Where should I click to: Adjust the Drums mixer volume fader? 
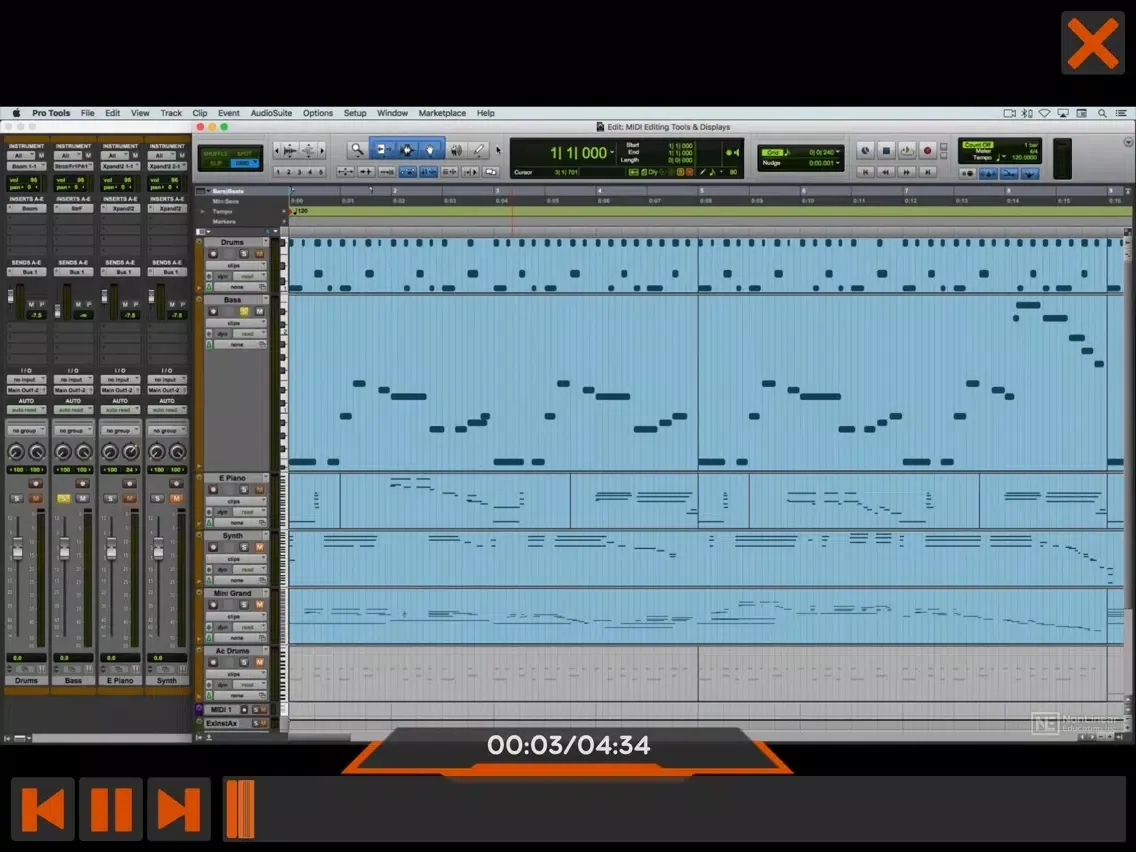click(x=17, y=550)
